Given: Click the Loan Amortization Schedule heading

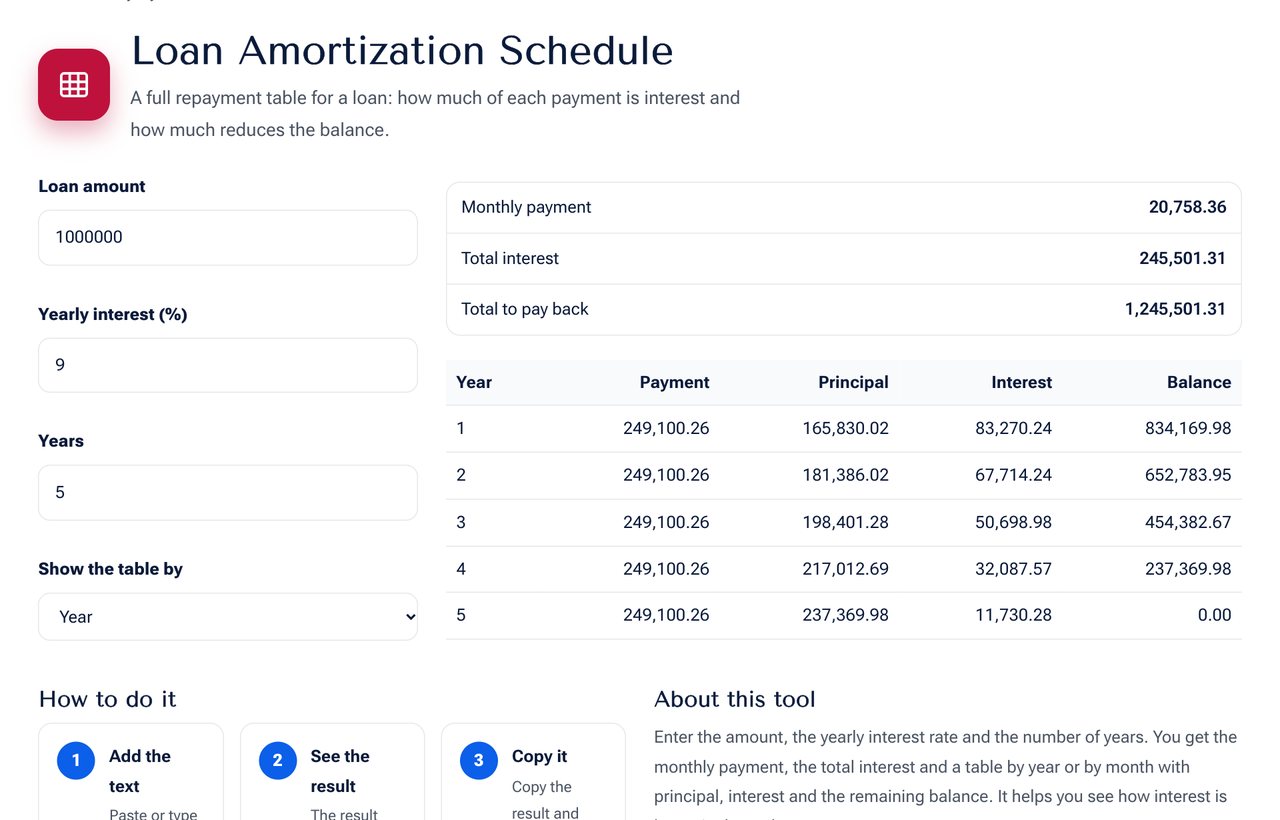Looking at the screenshot, I should click(402, 51).
